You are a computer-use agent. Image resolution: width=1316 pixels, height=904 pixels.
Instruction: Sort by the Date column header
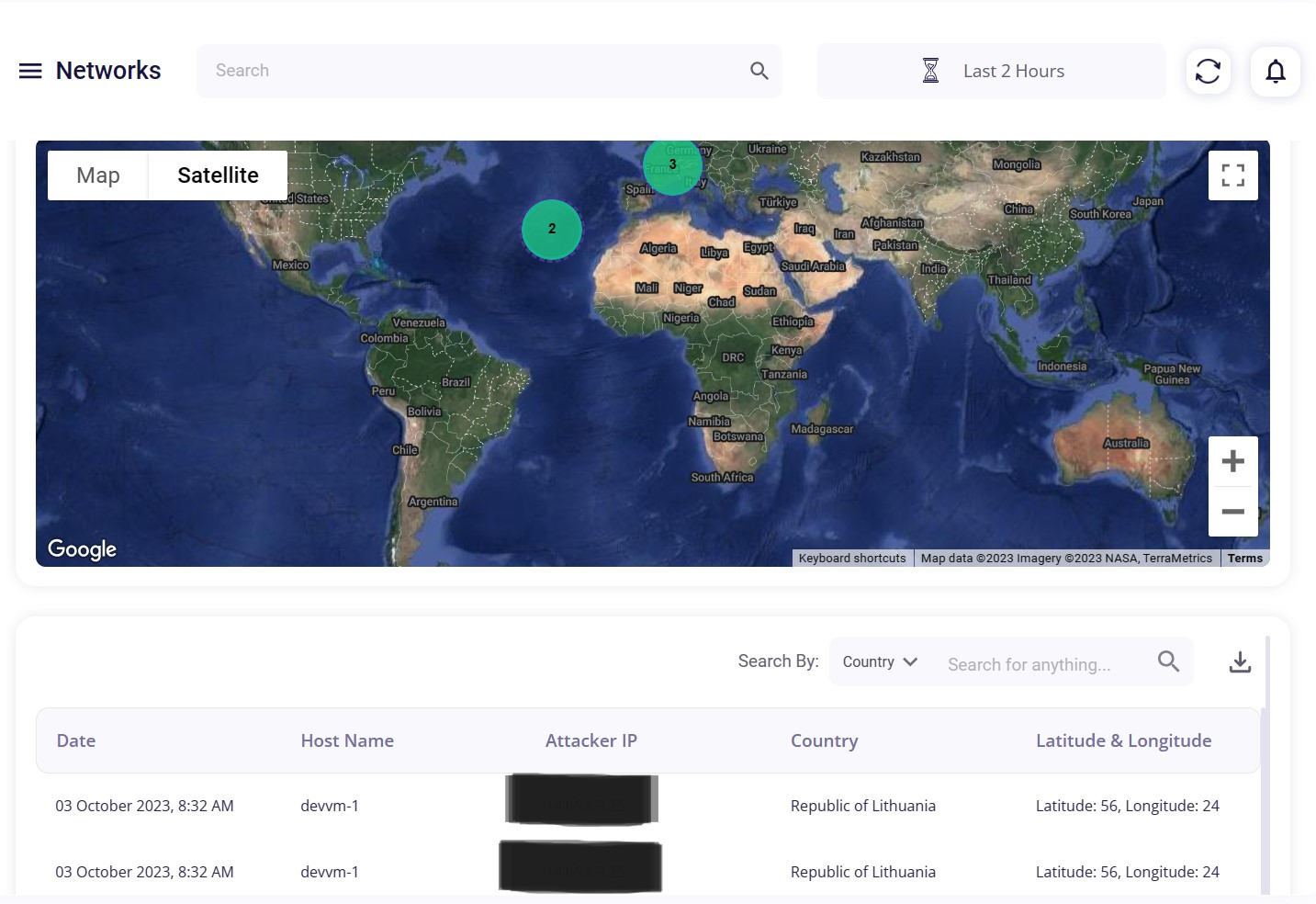[76, 740]
